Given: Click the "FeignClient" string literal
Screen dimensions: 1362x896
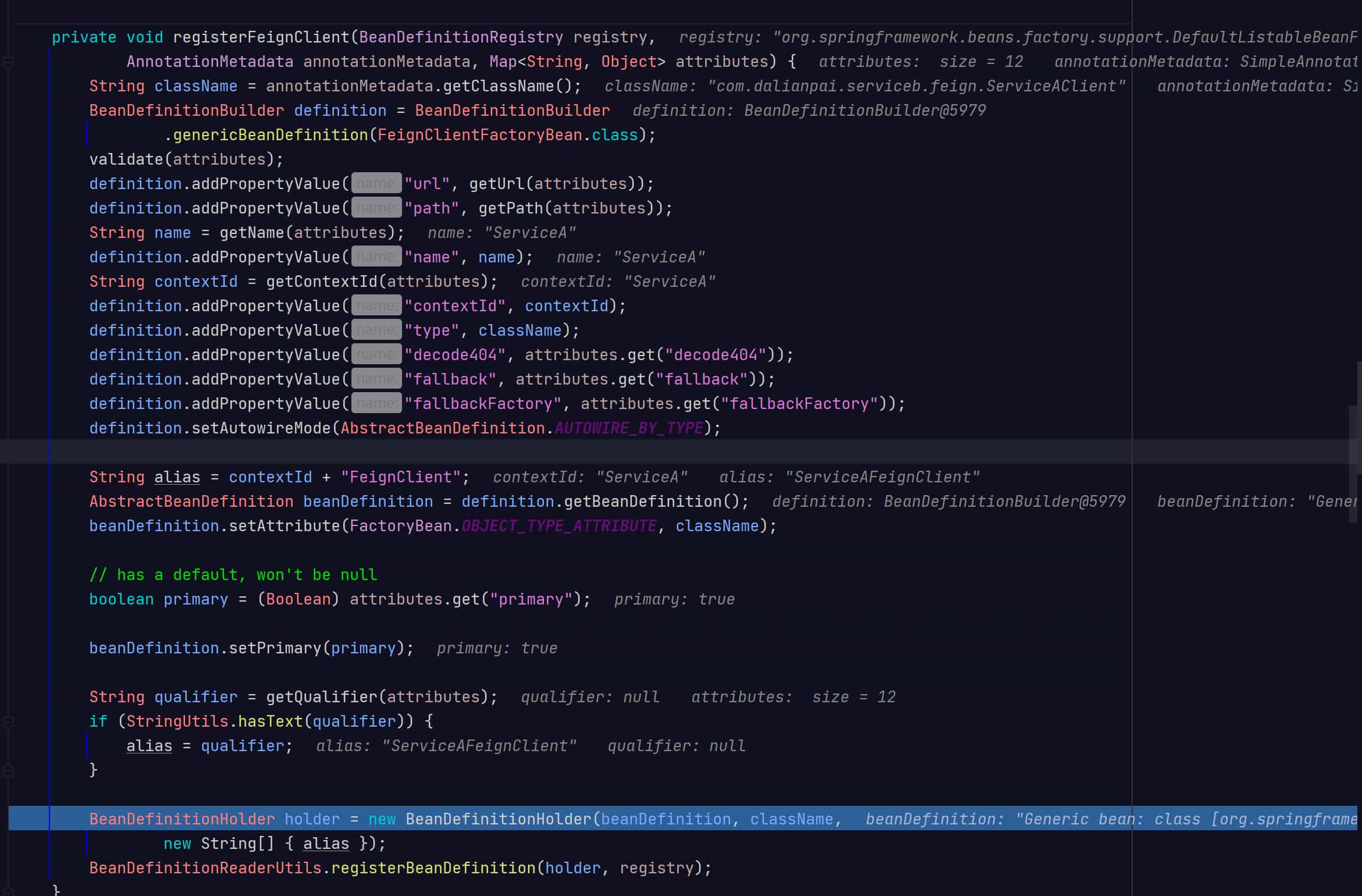Looking at the screenshot, I should pyautogui.click(x=401, y=477).
